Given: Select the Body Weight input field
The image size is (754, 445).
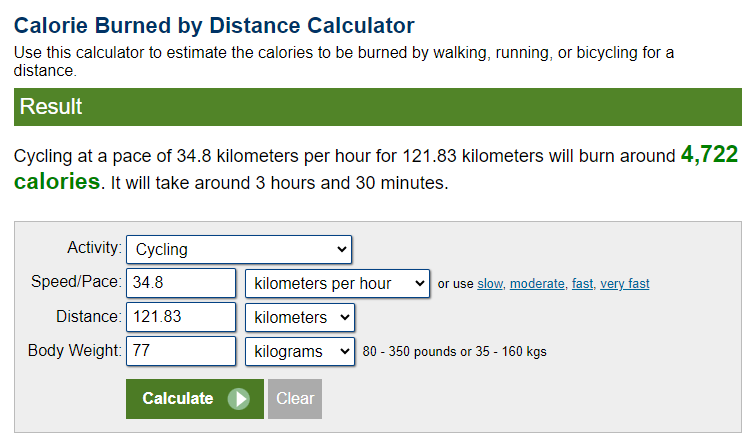Looking at the screenshot, I should click(x=181, y=351).
